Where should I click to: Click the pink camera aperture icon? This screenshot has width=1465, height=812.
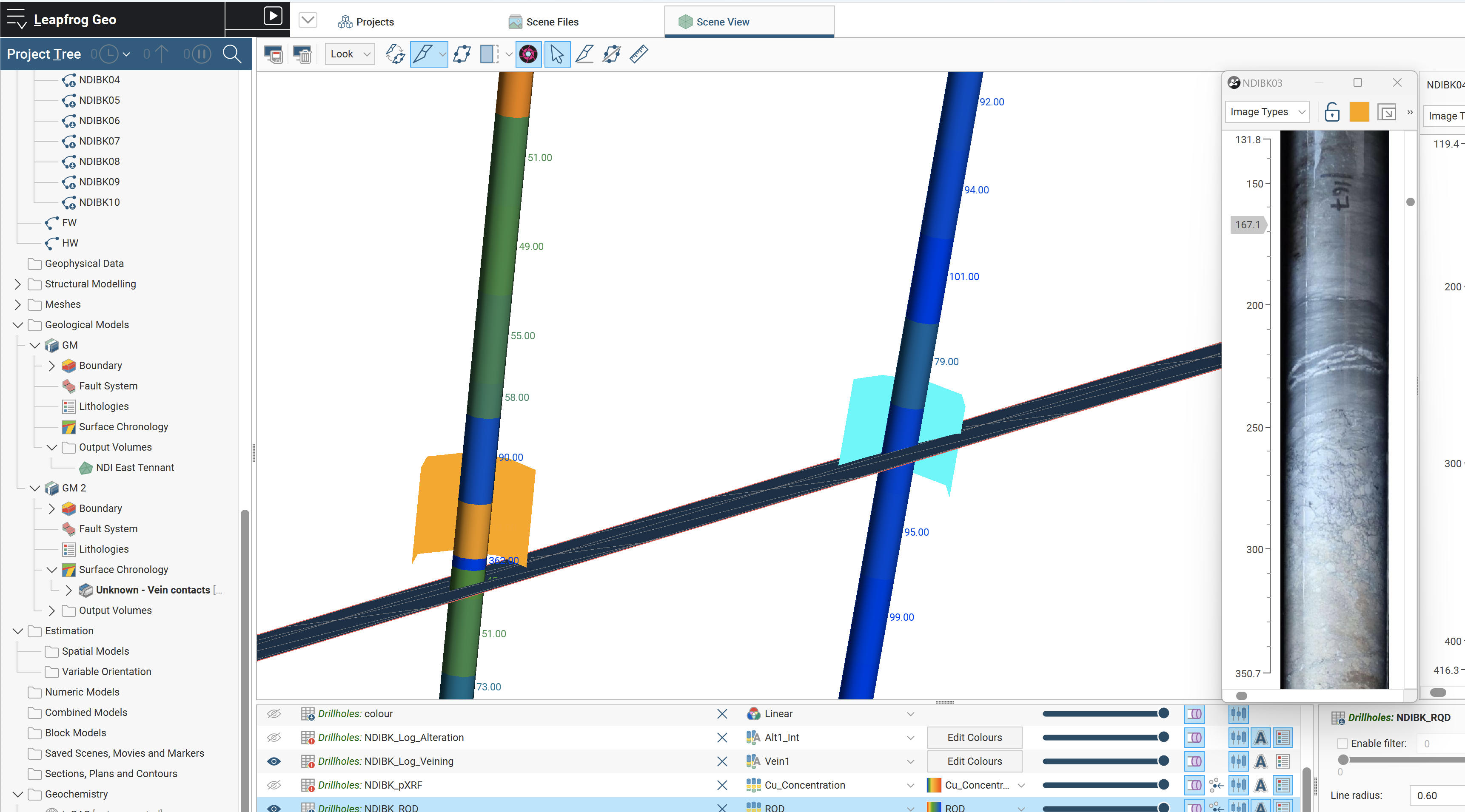click(x=528, y=54)
